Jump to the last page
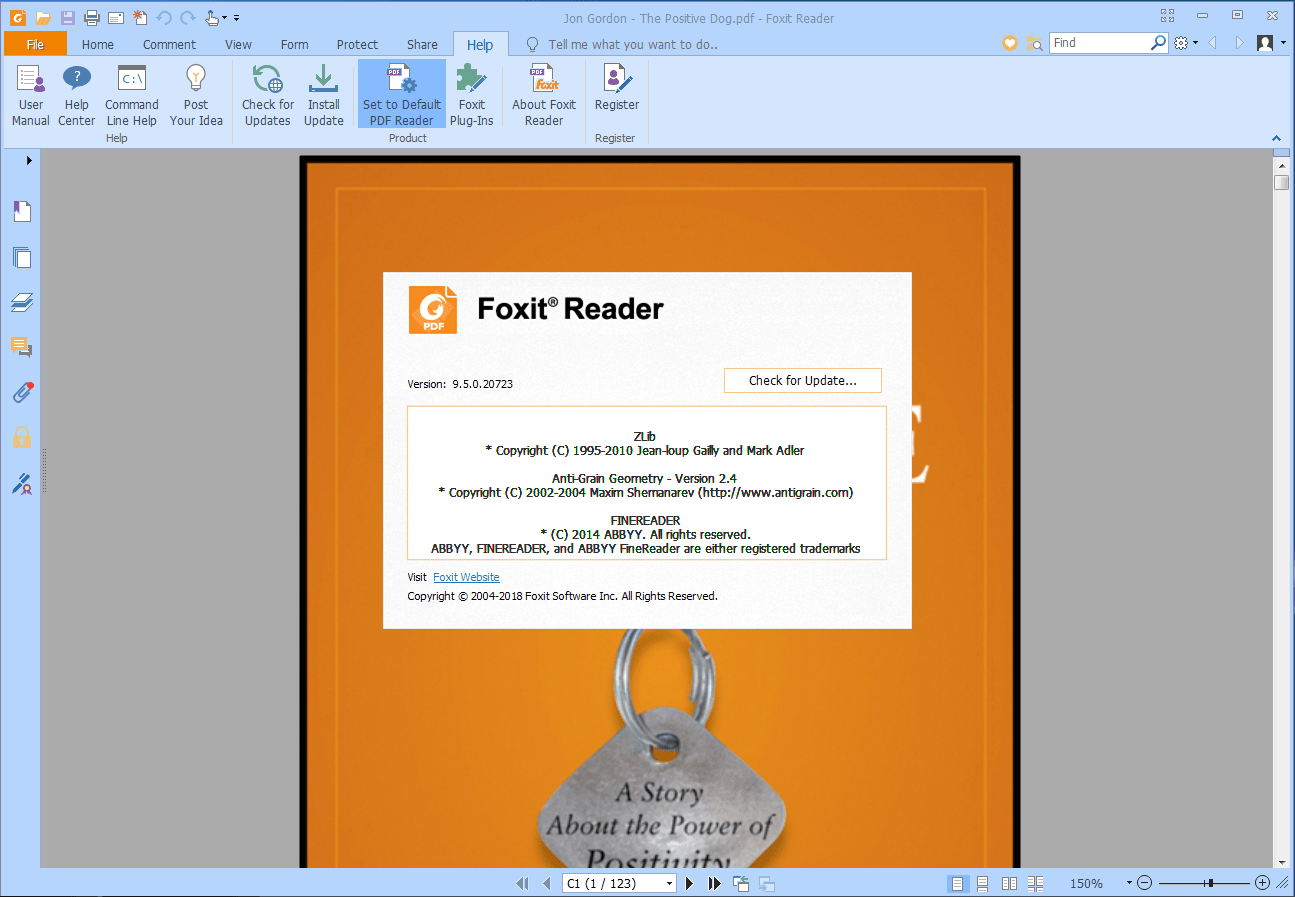This screenshot has height=897, width=1295. coord(714,883)
